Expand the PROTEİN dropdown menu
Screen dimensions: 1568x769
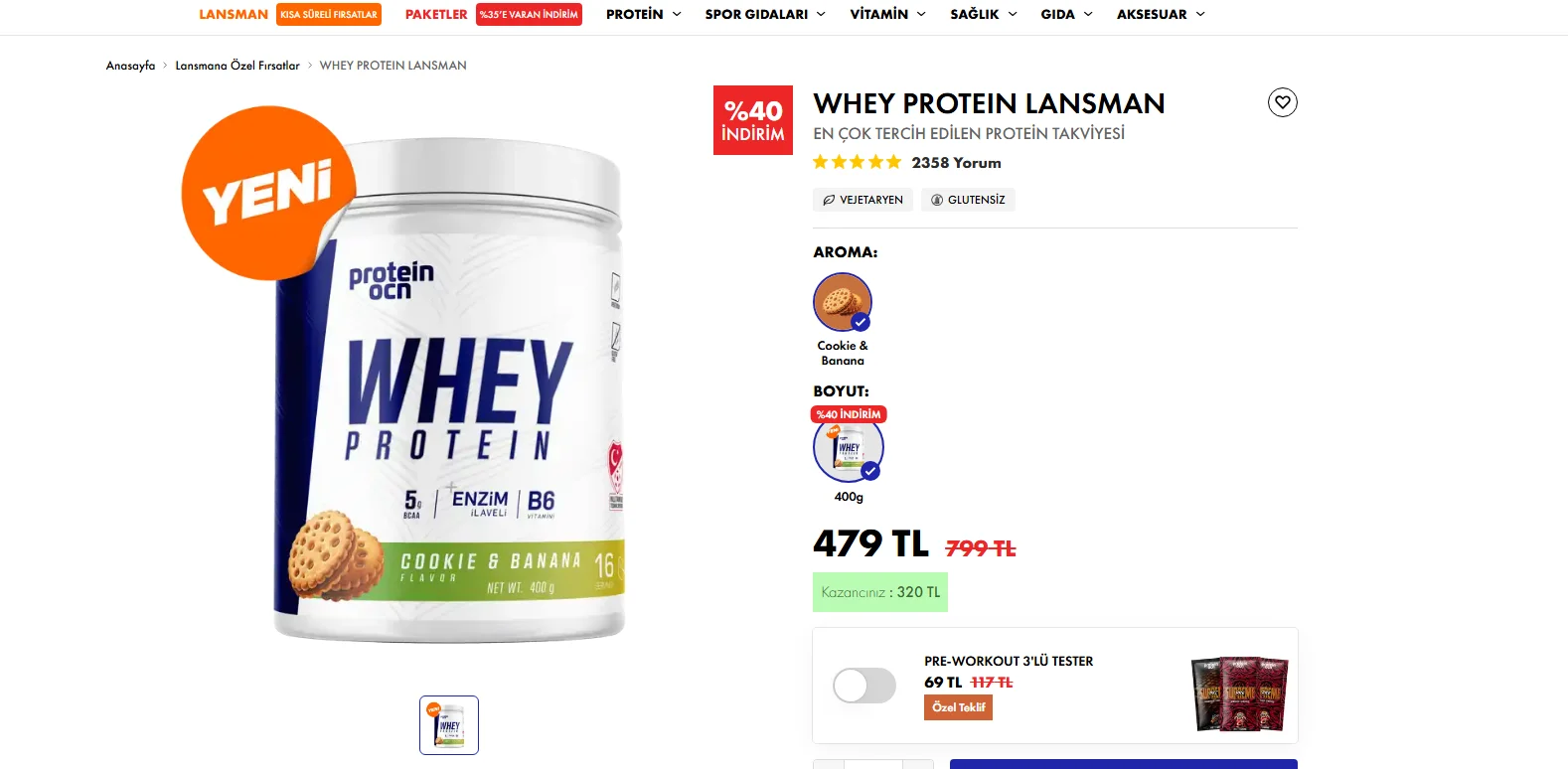(x=644, y=14)
